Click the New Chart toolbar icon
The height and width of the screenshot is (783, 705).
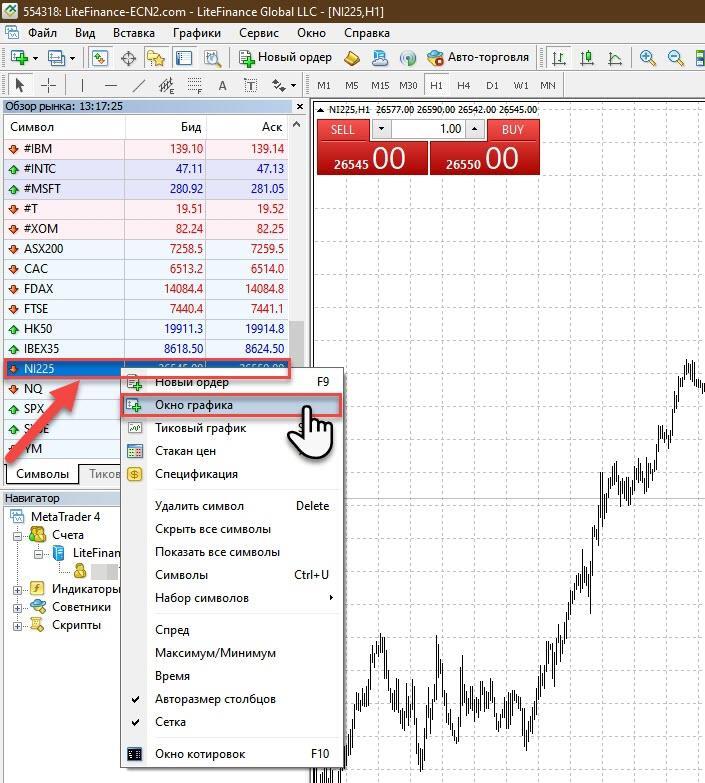point(19,58)
